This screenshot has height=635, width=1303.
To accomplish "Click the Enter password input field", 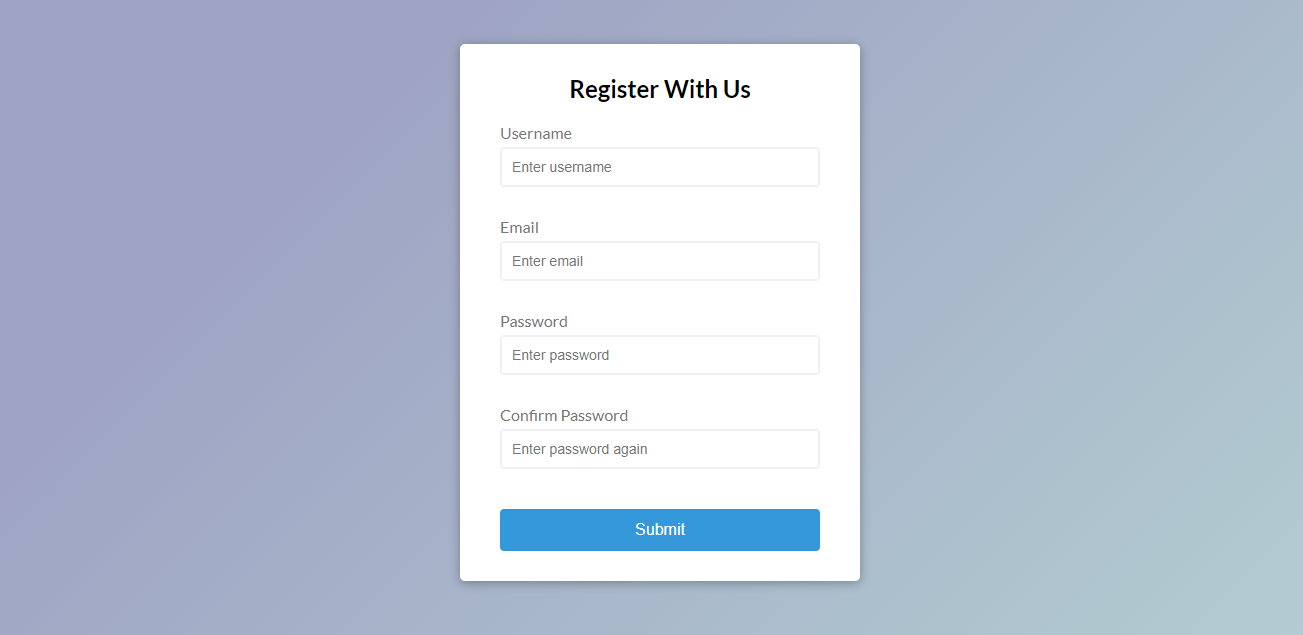I will 660,355.
